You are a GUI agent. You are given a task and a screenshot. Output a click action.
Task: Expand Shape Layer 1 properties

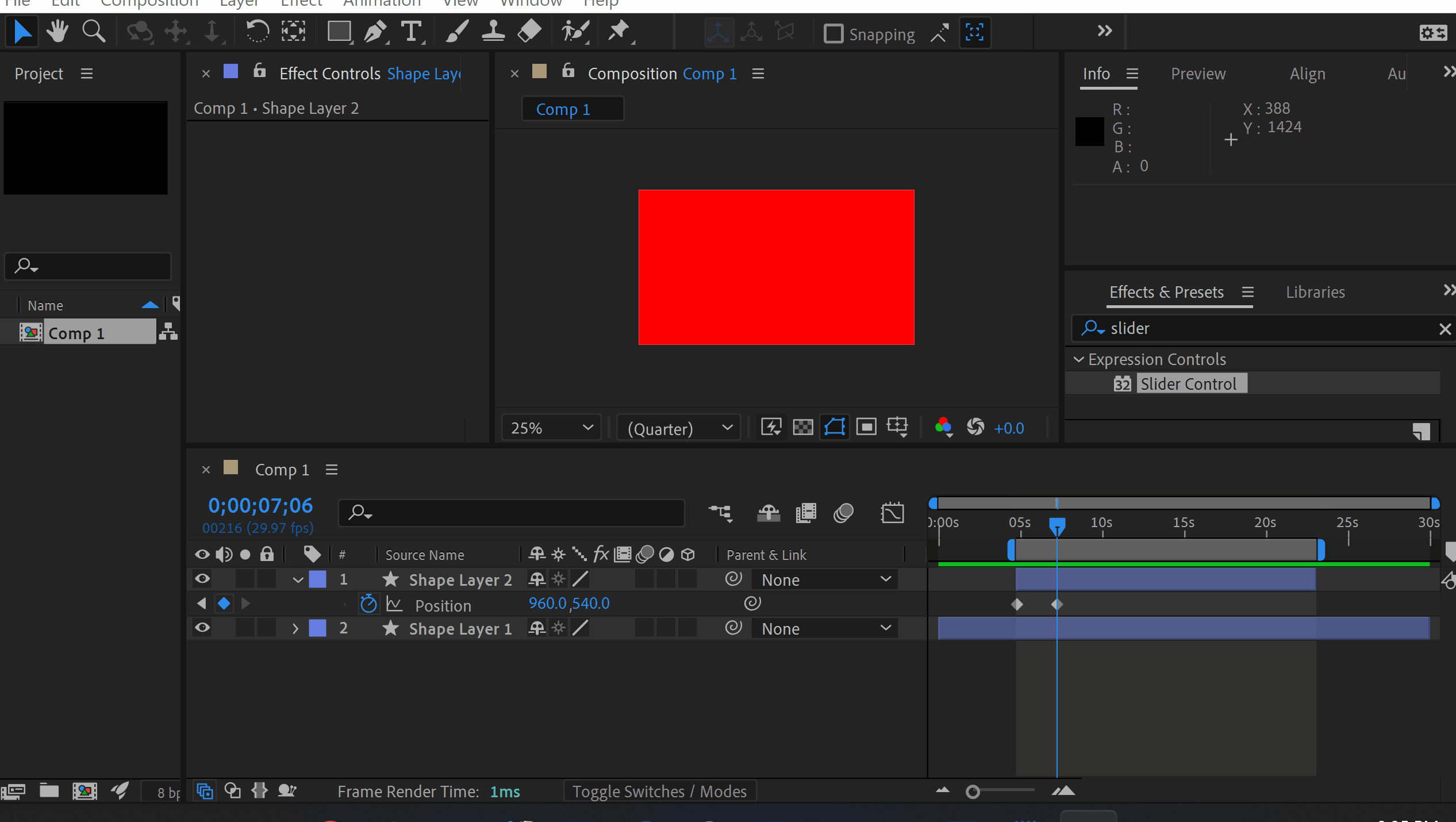[x=295, y=628]
